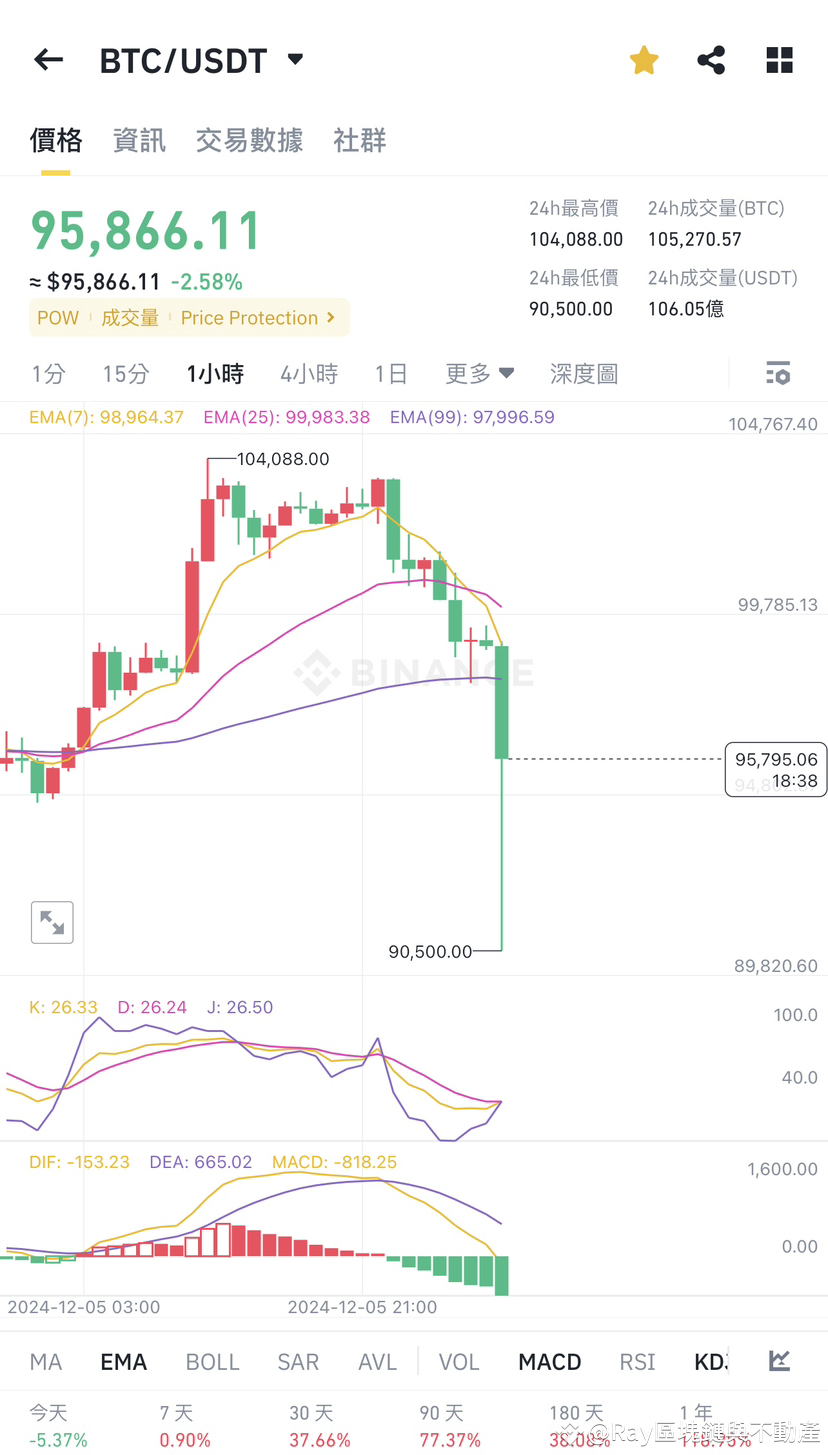Open the share options icon

pyautogui.click(x=711, y=59)
